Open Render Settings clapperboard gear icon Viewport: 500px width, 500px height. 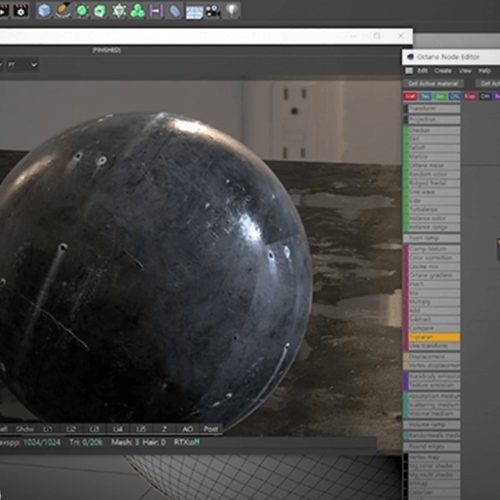(x=21, y=11)
